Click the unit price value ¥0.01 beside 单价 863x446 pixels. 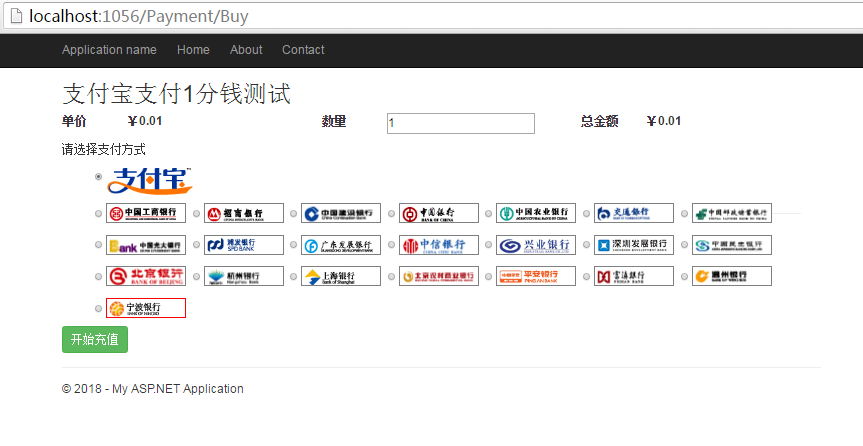tap(145, 121)
